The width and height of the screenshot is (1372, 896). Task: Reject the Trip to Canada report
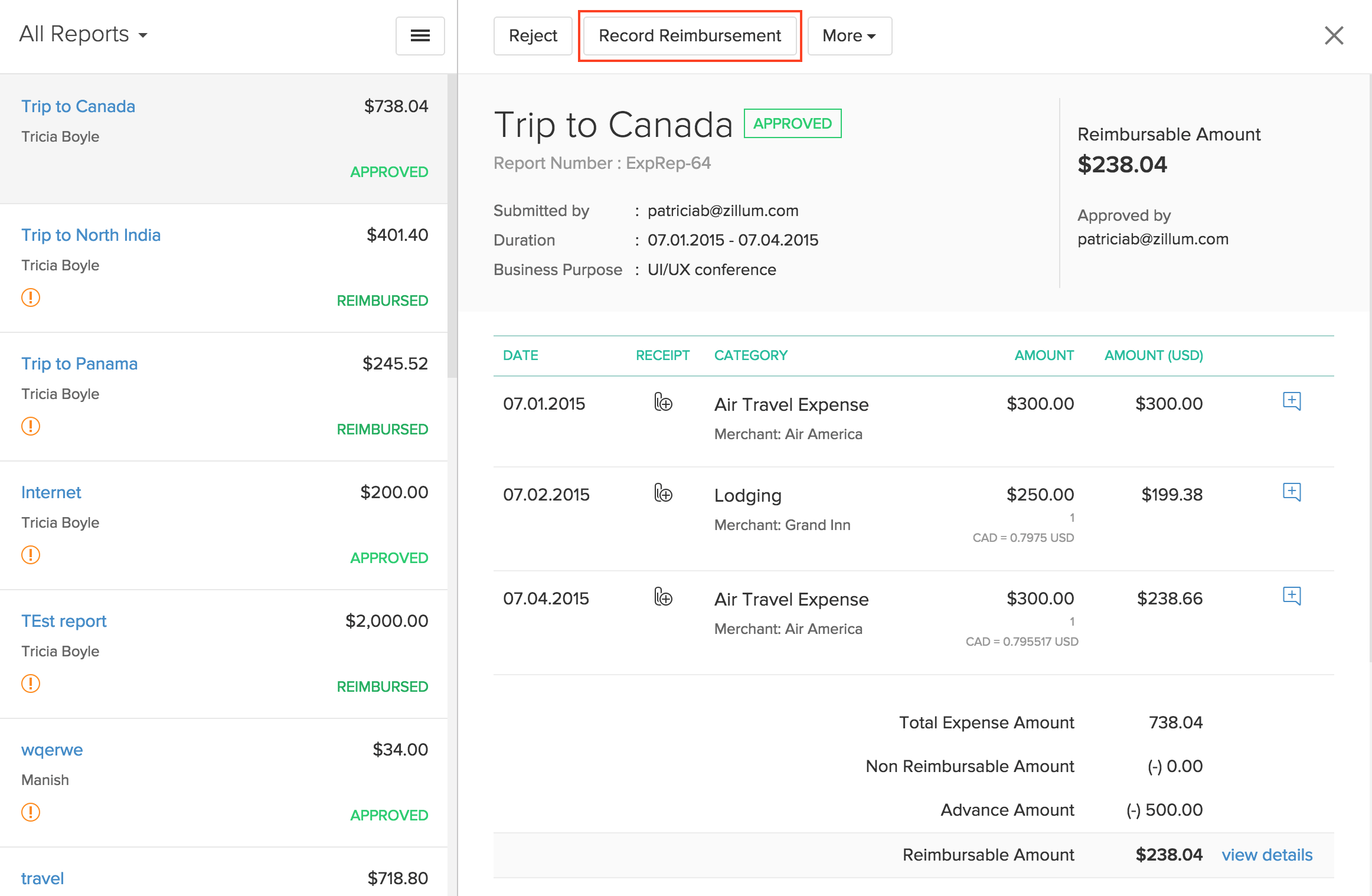pos(532,35)
